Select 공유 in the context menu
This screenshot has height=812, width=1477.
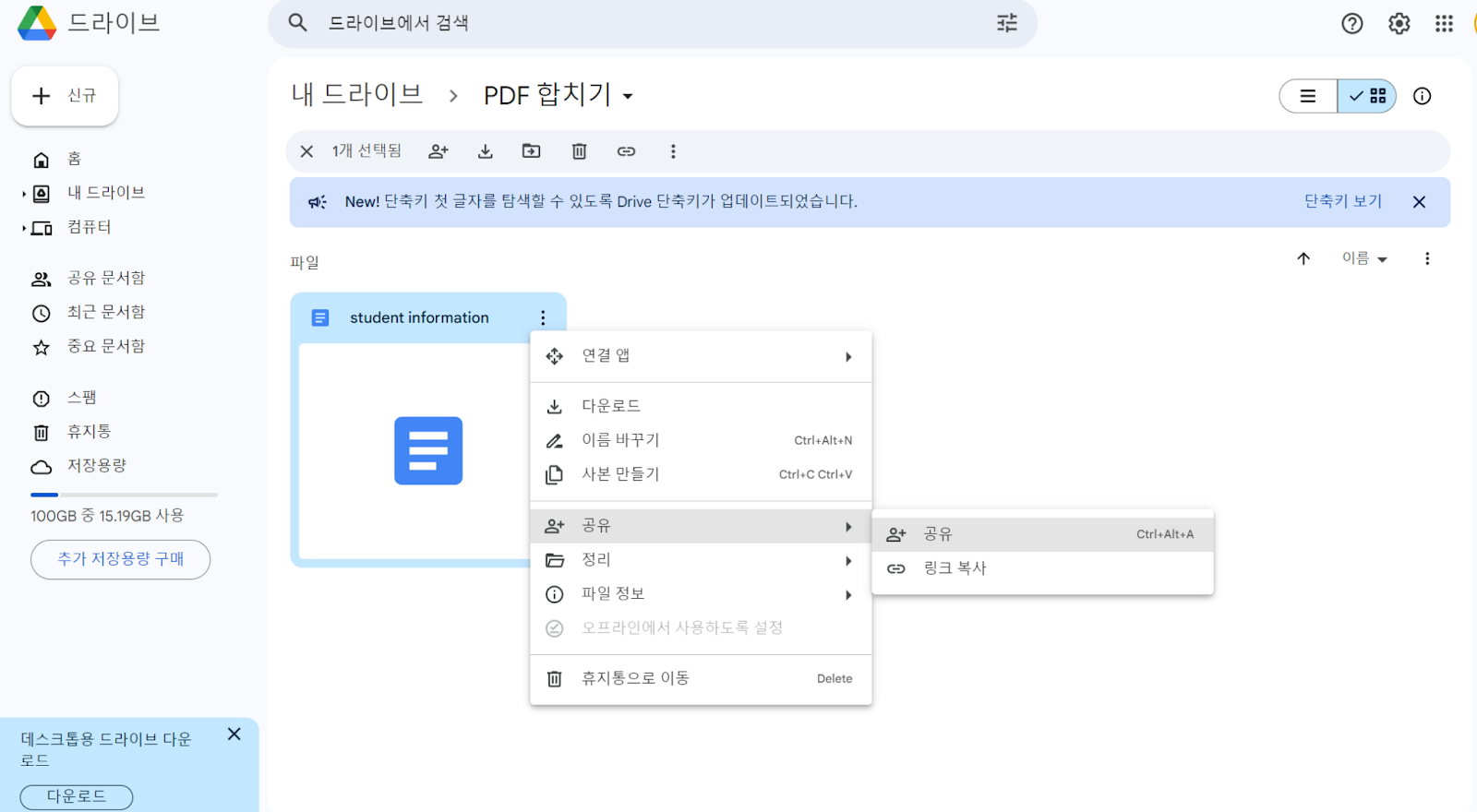(701, 526)
